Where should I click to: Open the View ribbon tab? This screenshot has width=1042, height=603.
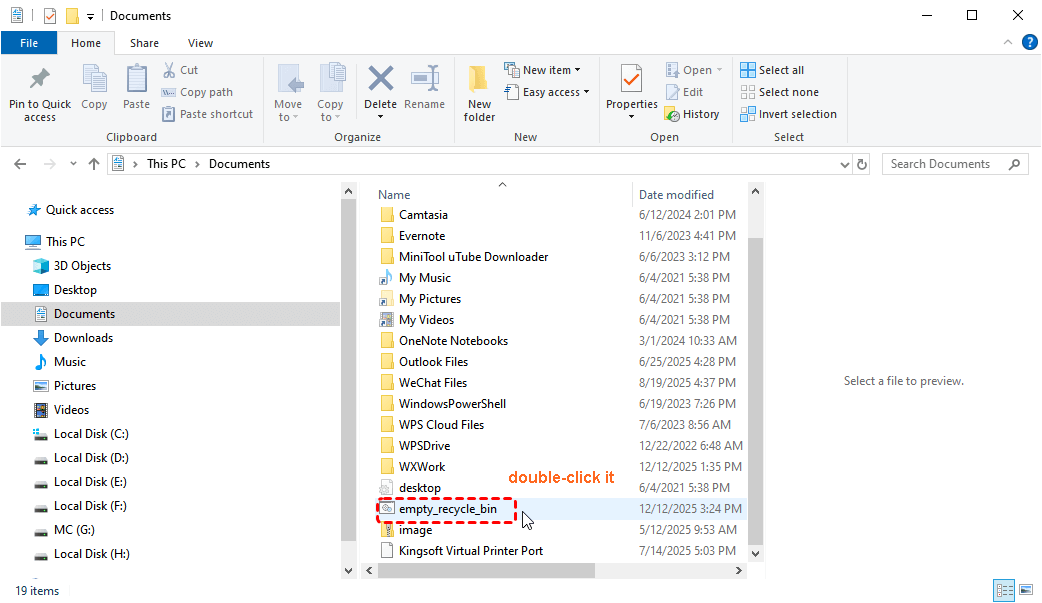tap(200, 43)
